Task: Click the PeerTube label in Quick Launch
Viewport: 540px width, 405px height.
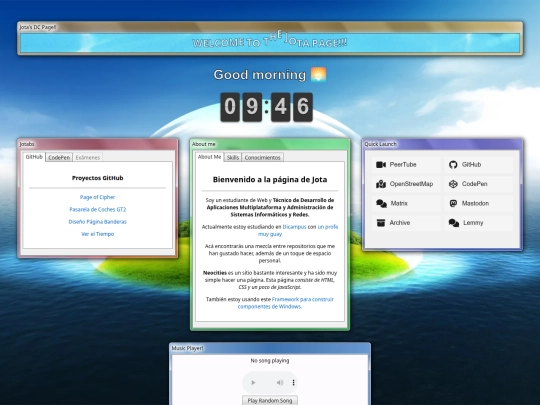Action: coord(403,165)
